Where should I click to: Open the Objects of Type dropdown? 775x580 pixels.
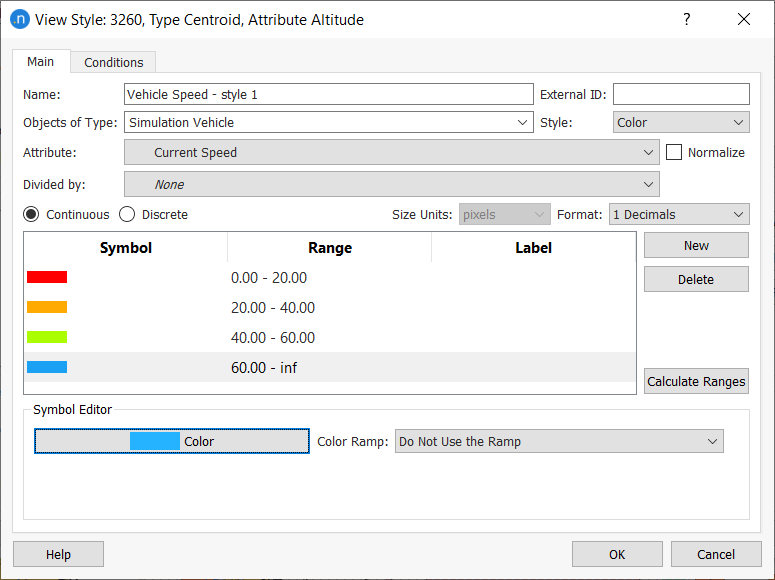[x=328, y=123]
